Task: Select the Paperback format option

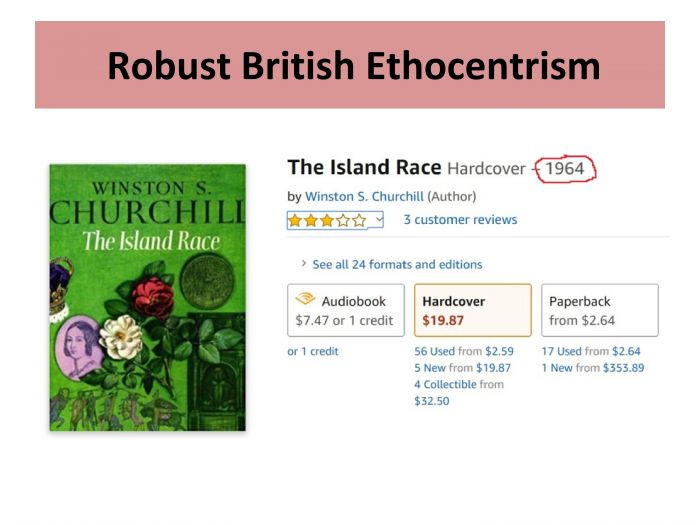Action: pyautogui.click(x=600, y=310)
